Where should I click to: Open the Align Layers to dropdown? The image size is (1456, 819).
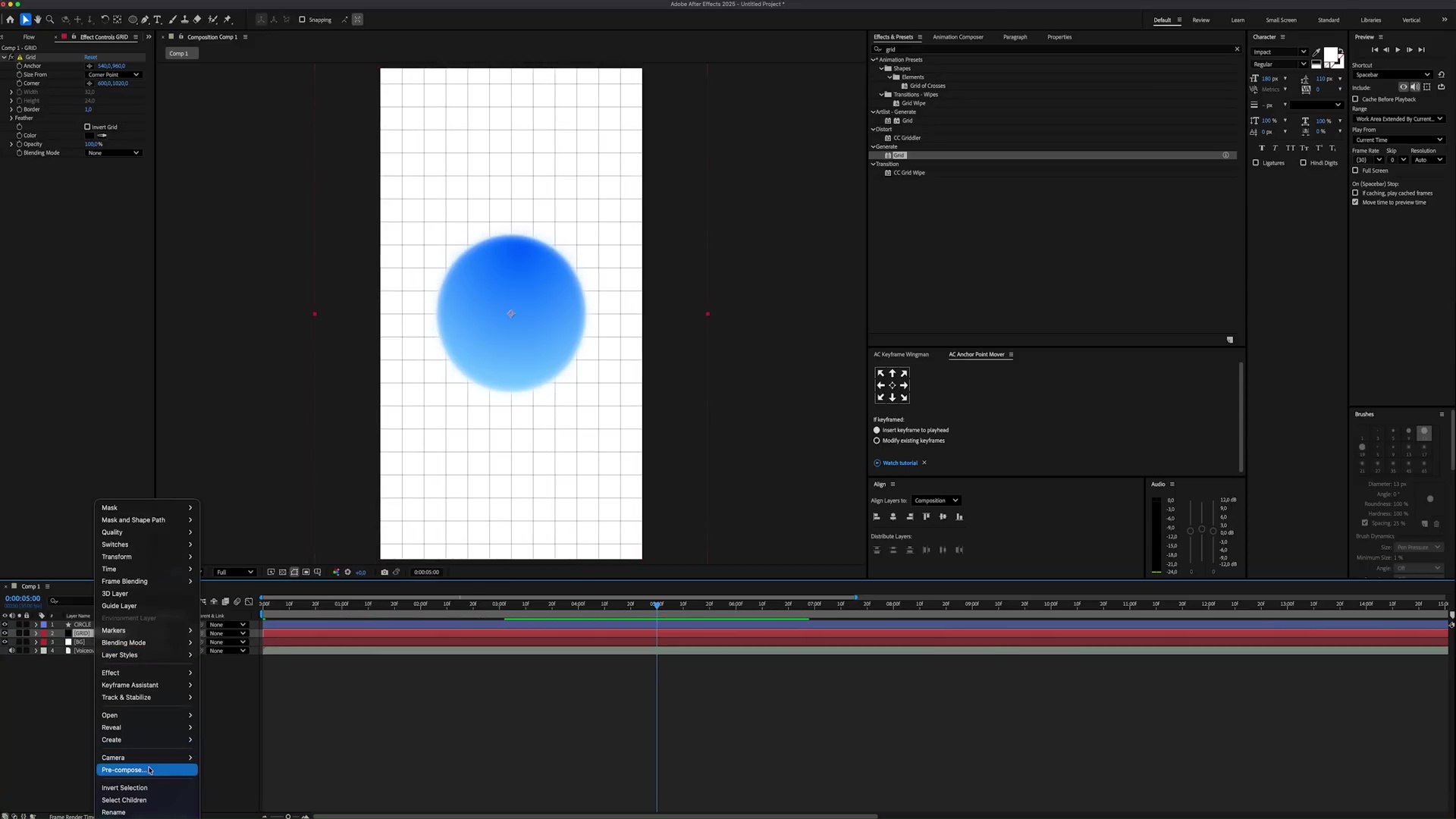(936, 500)
